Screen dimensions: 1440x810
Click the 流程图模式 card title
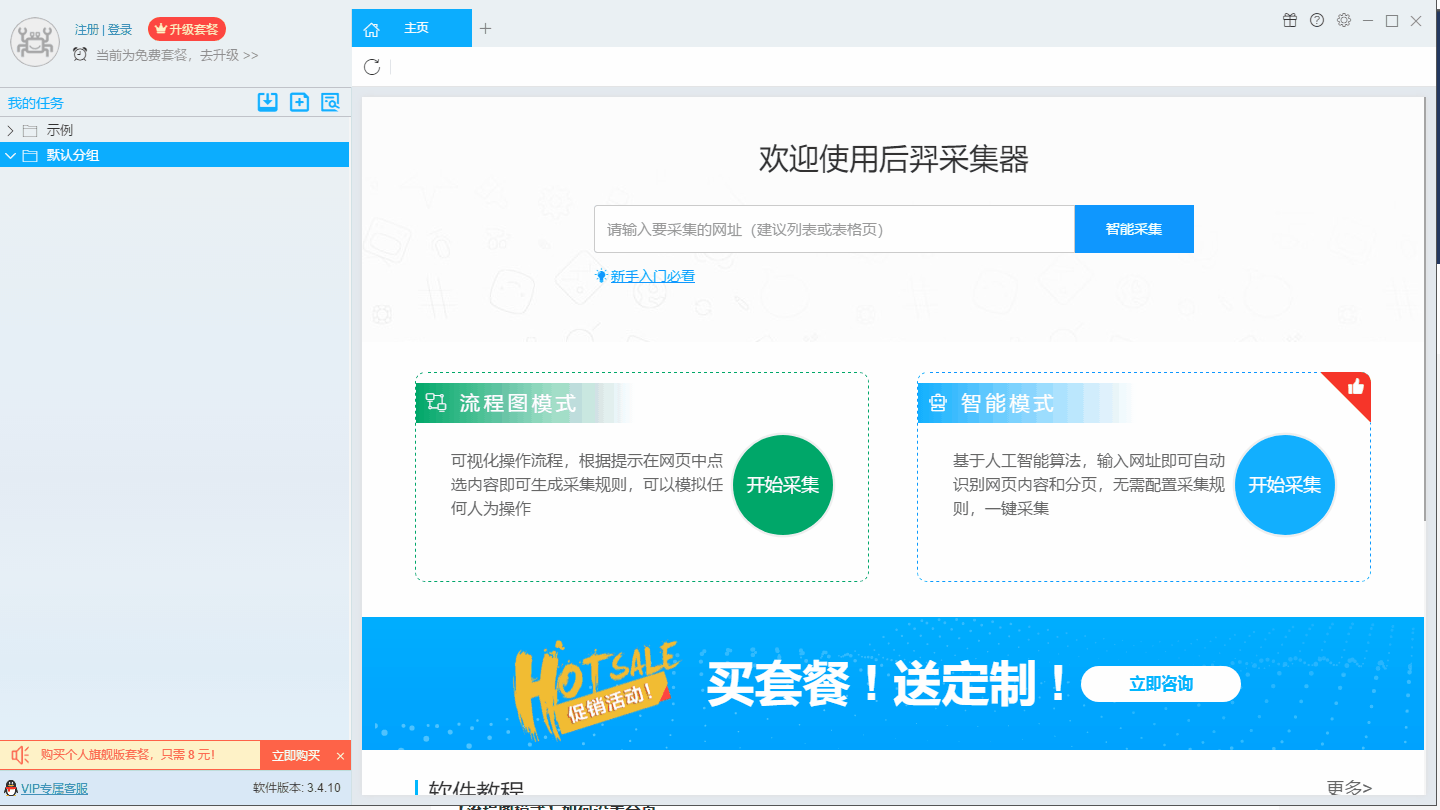(x=518, y=403)
